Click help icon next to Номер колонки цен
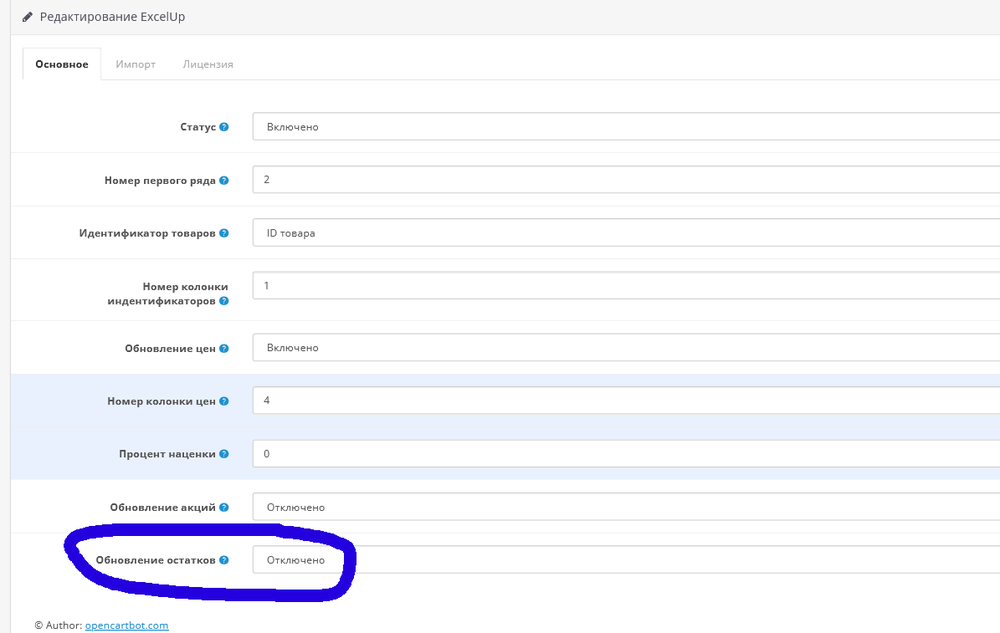 [224, 401]
